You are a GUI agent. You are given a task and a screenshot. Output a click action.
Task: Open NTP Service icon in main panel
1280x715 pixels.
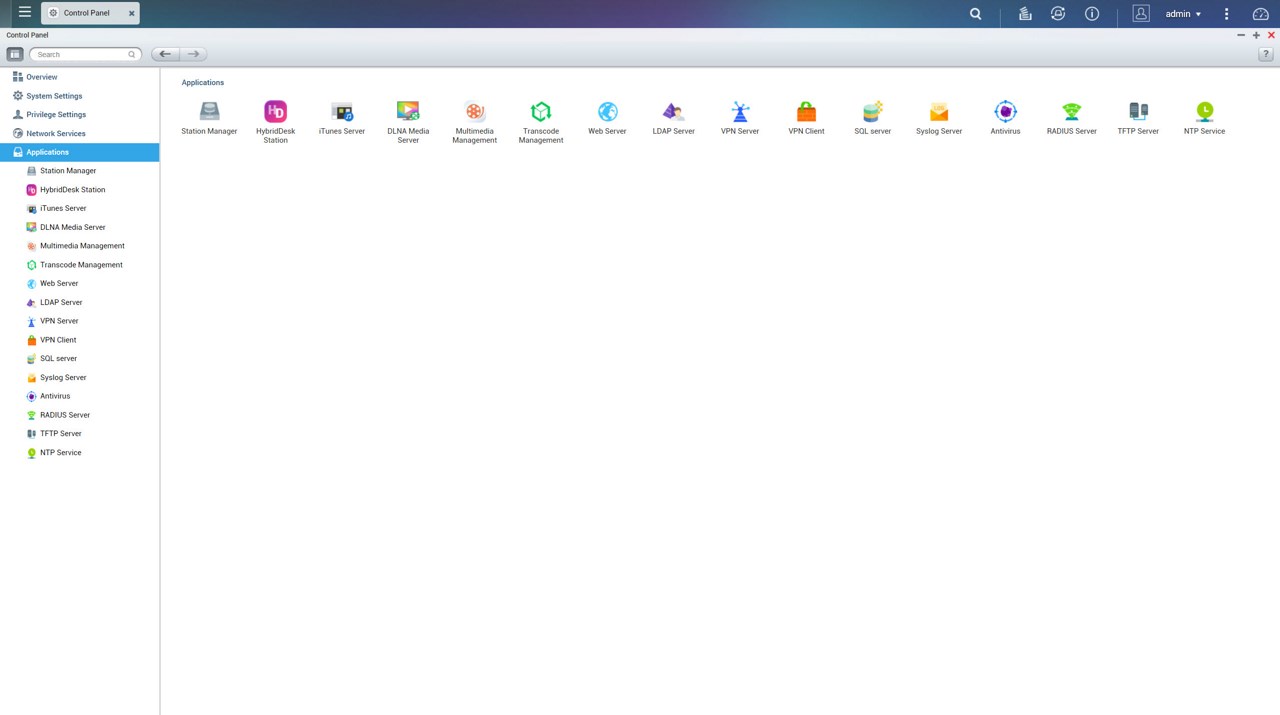(1204, 111)
